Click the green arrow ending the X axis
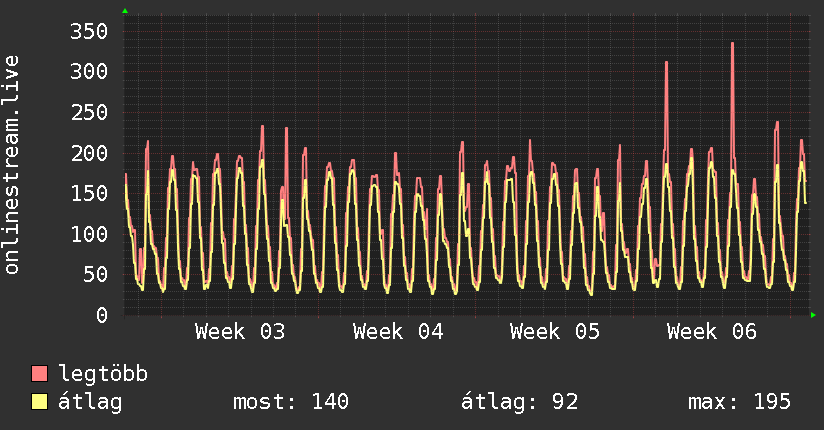The width and height of the screenshot is (824, 430). (814, 315)
